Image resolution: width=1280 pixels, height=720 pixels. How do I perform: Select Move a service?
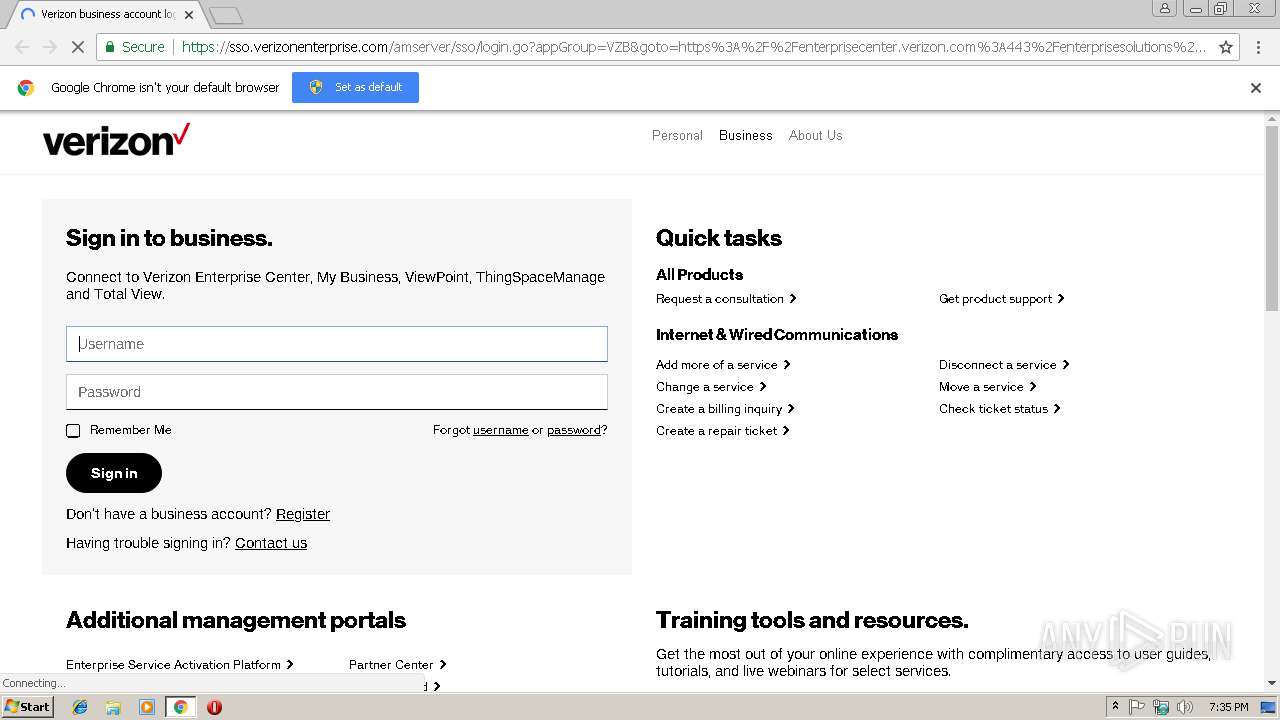988,387
